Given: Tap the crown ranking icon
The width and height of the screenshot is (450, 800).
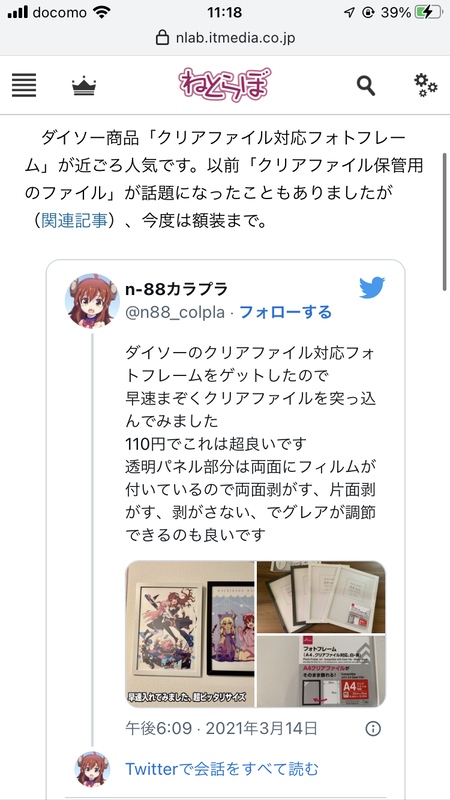Looking at the screenshot, I should (84, 86).
